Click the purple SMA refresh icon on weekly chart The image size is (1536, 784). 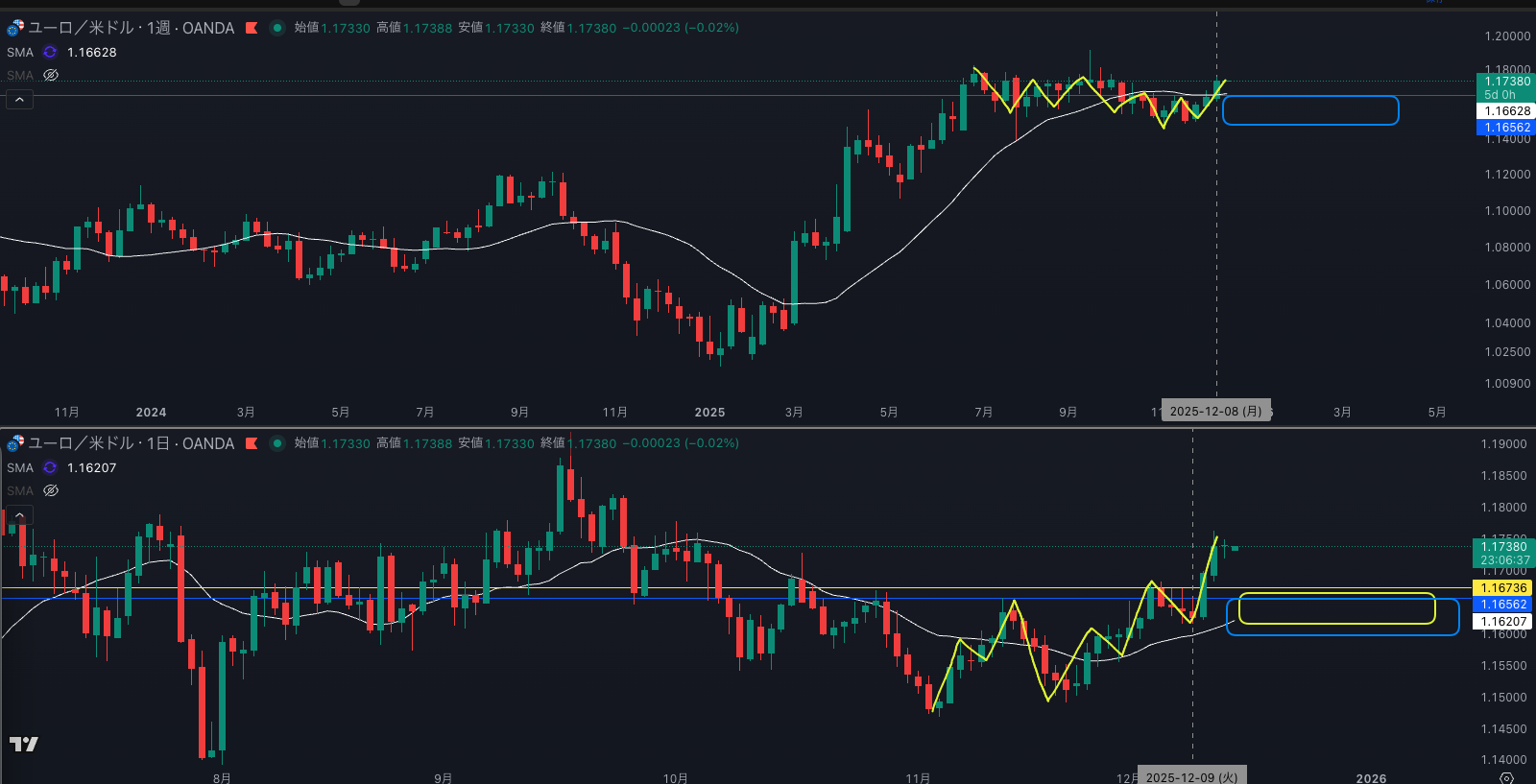(50, 52)
